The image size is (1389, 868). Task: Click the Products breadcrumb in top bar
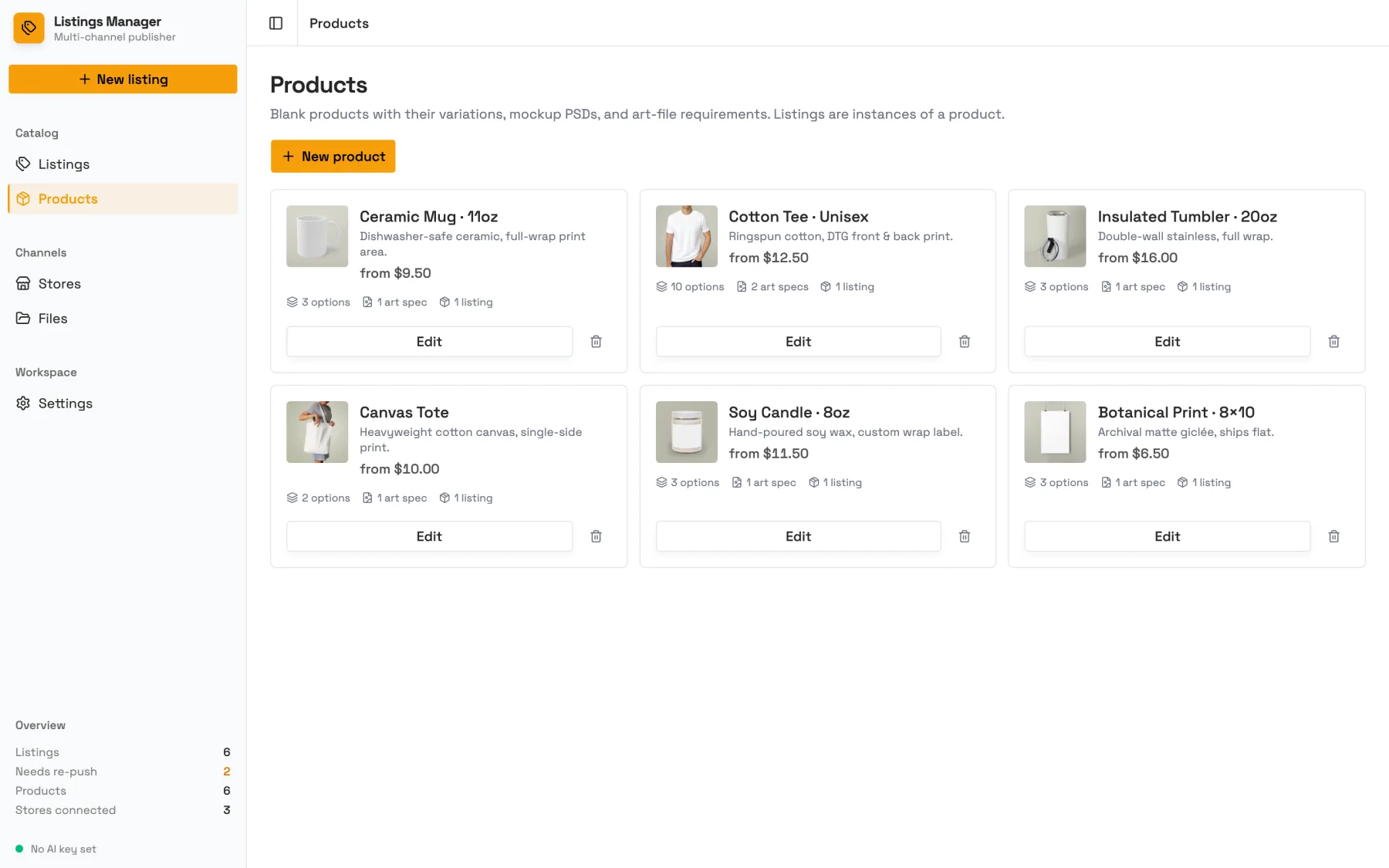point(339,23)
